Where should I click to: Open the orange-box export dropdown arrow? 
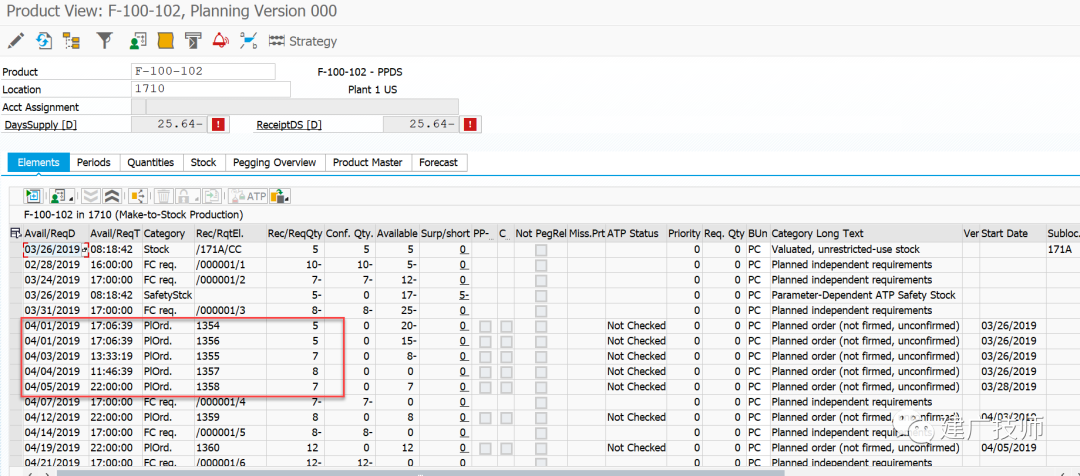[x=286, y=200]
